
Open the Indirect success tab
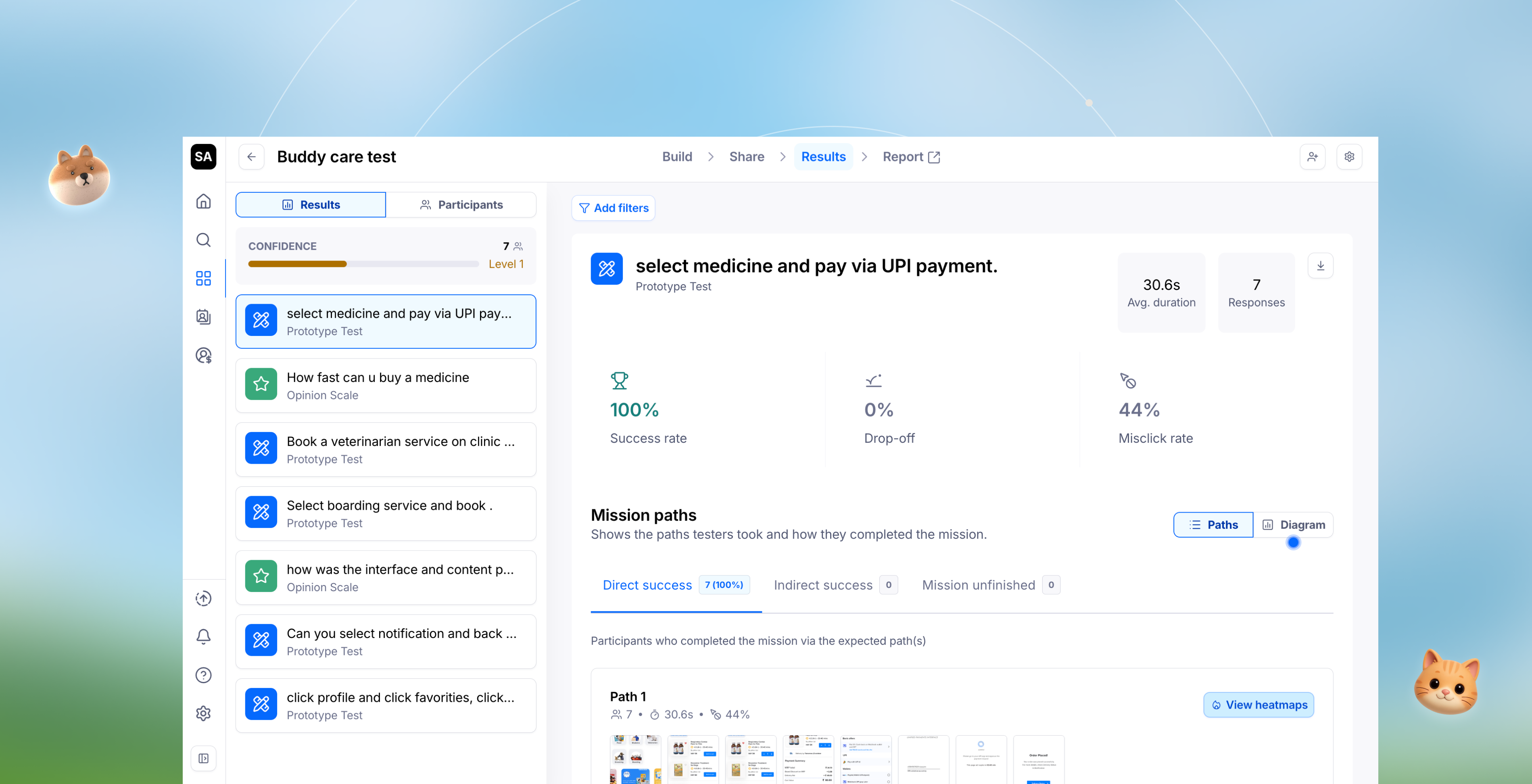pyautogui.click(x=836, y=585)
